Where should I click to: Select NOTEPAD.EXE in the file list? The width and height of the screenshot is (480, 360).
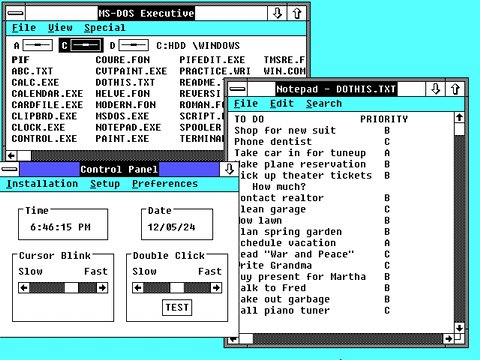pos(128,127)
